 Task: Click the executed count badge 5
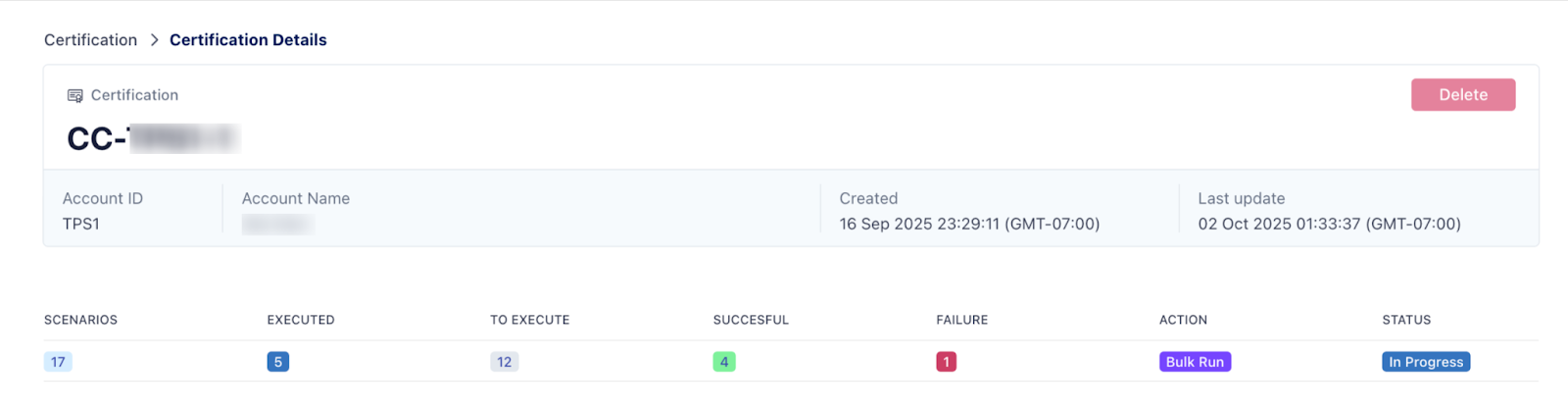pos(278,362)
